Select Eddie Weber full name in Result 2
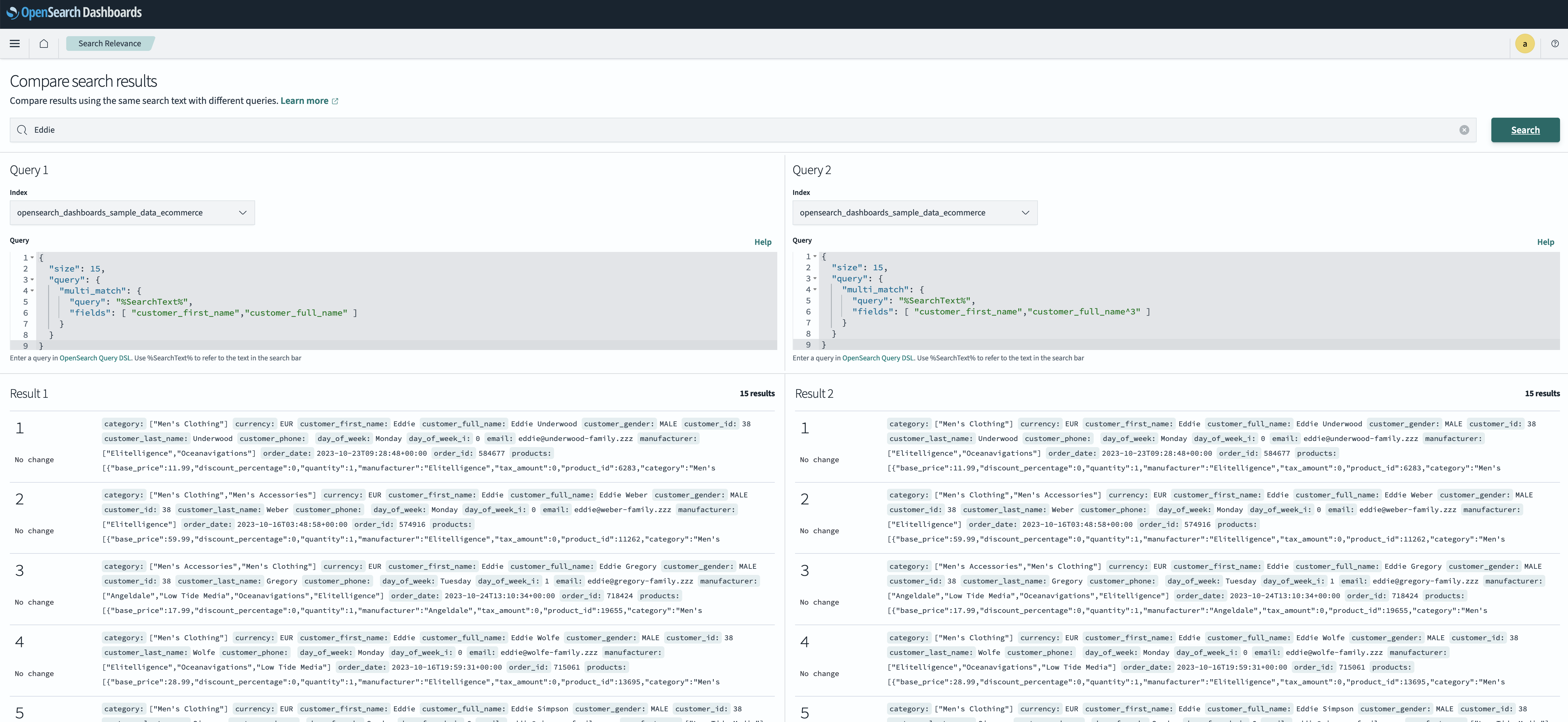 (1409, 495)
